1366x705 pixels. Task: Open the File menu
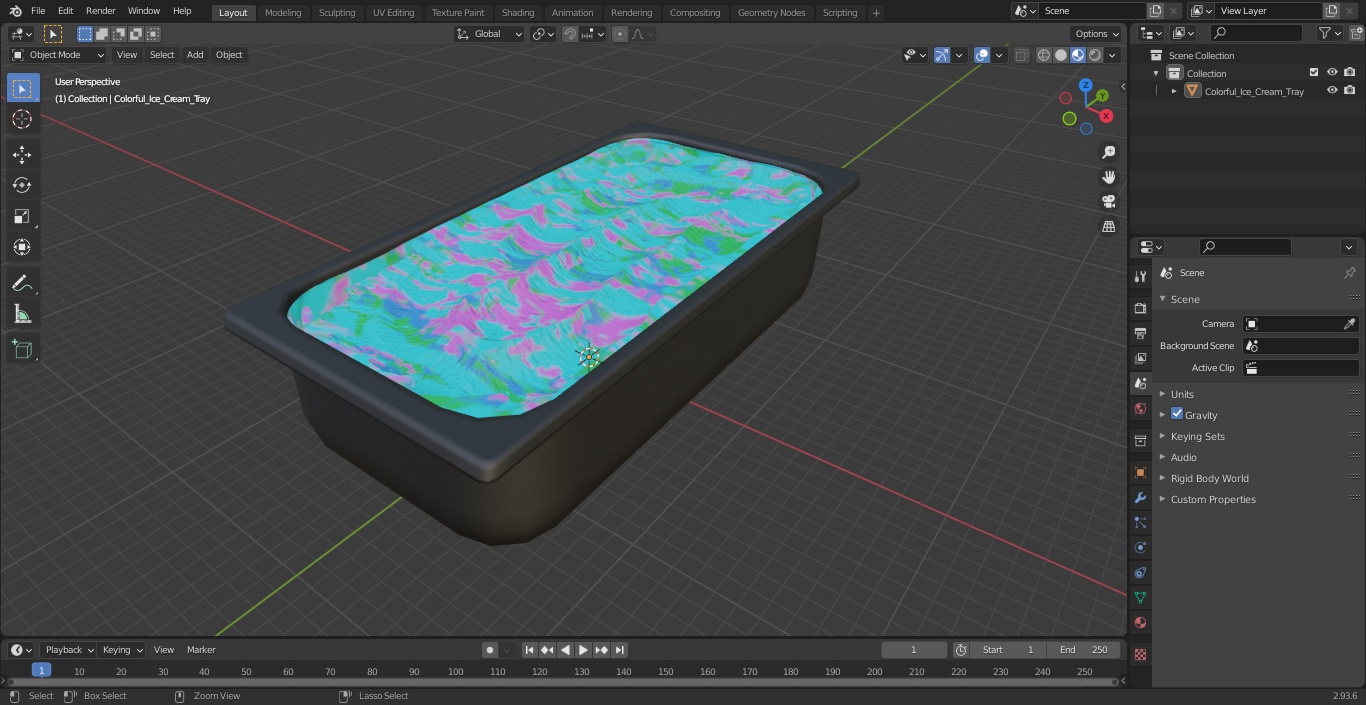pyautogui.click(x=38, y=11)
